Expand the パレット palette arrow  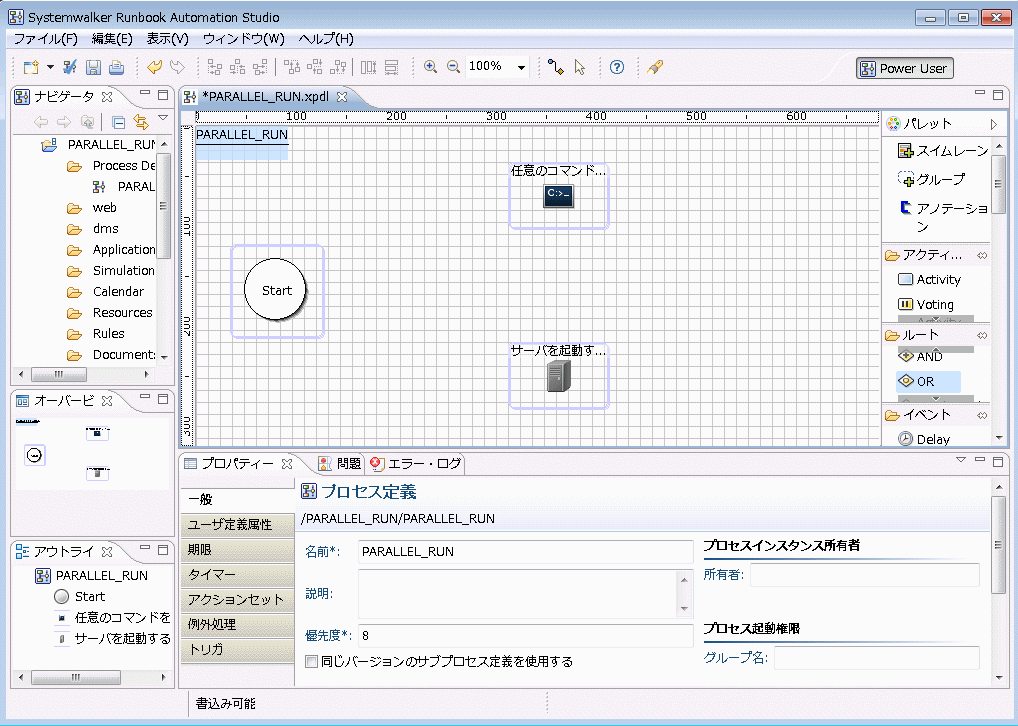coord(993,124)
